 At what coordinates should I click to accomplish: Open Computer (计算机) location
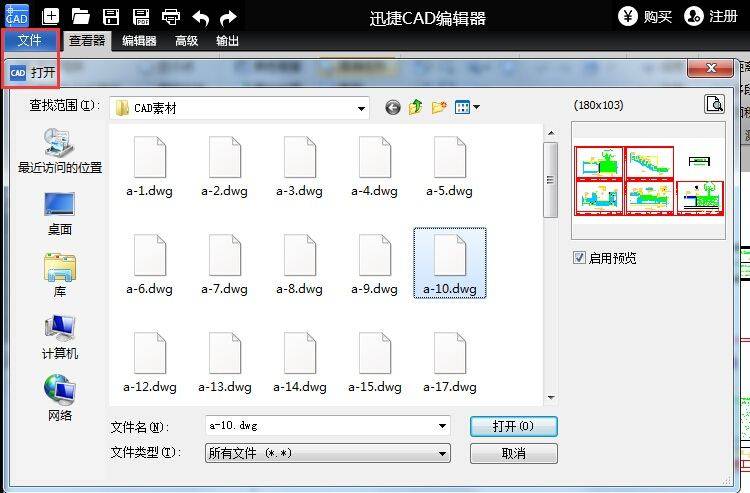pyautogui.click(x=60, y=338)
